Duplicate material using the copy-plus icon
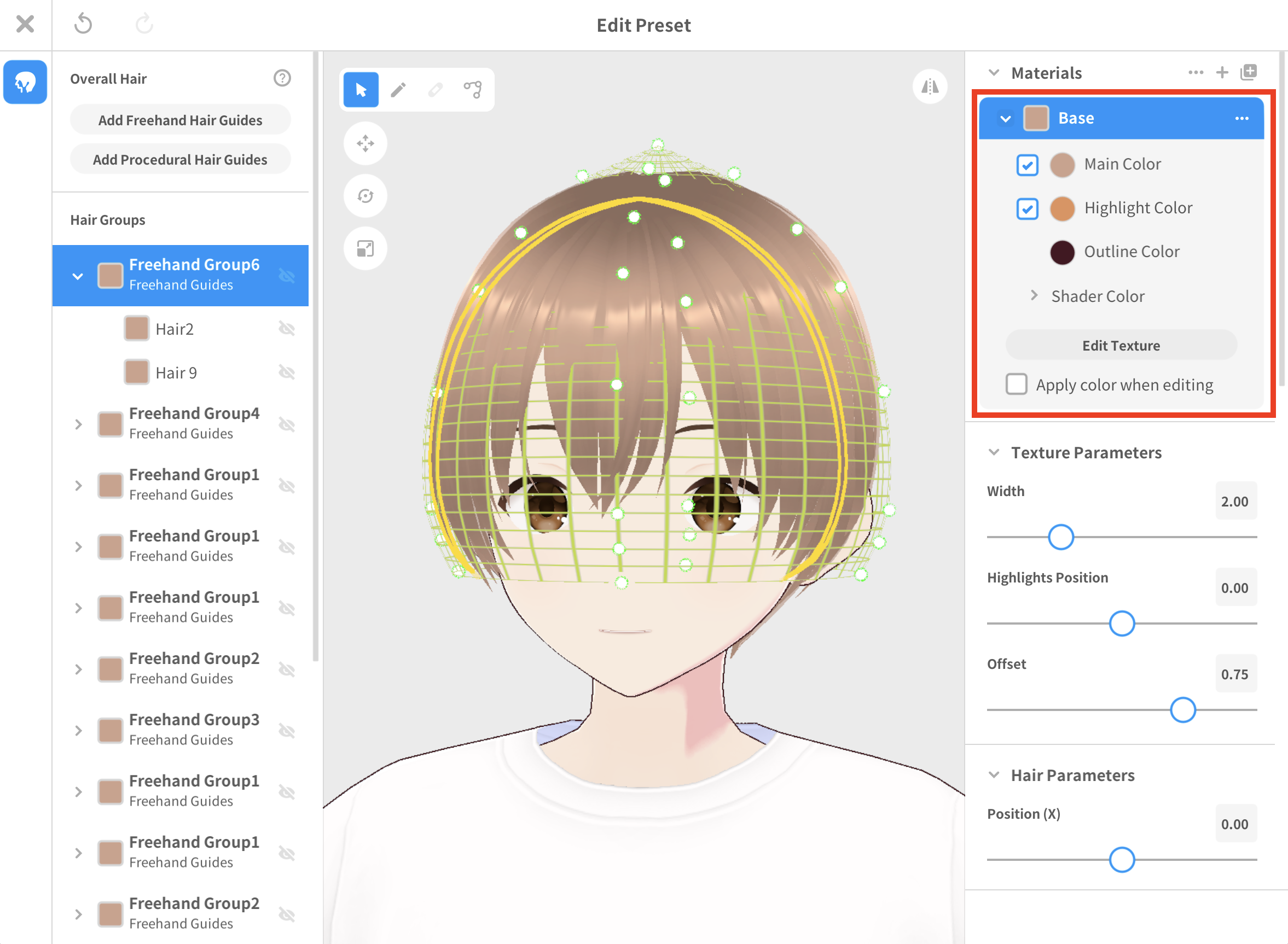This screenshot has width=1288, height=944. click(1249, 73)
